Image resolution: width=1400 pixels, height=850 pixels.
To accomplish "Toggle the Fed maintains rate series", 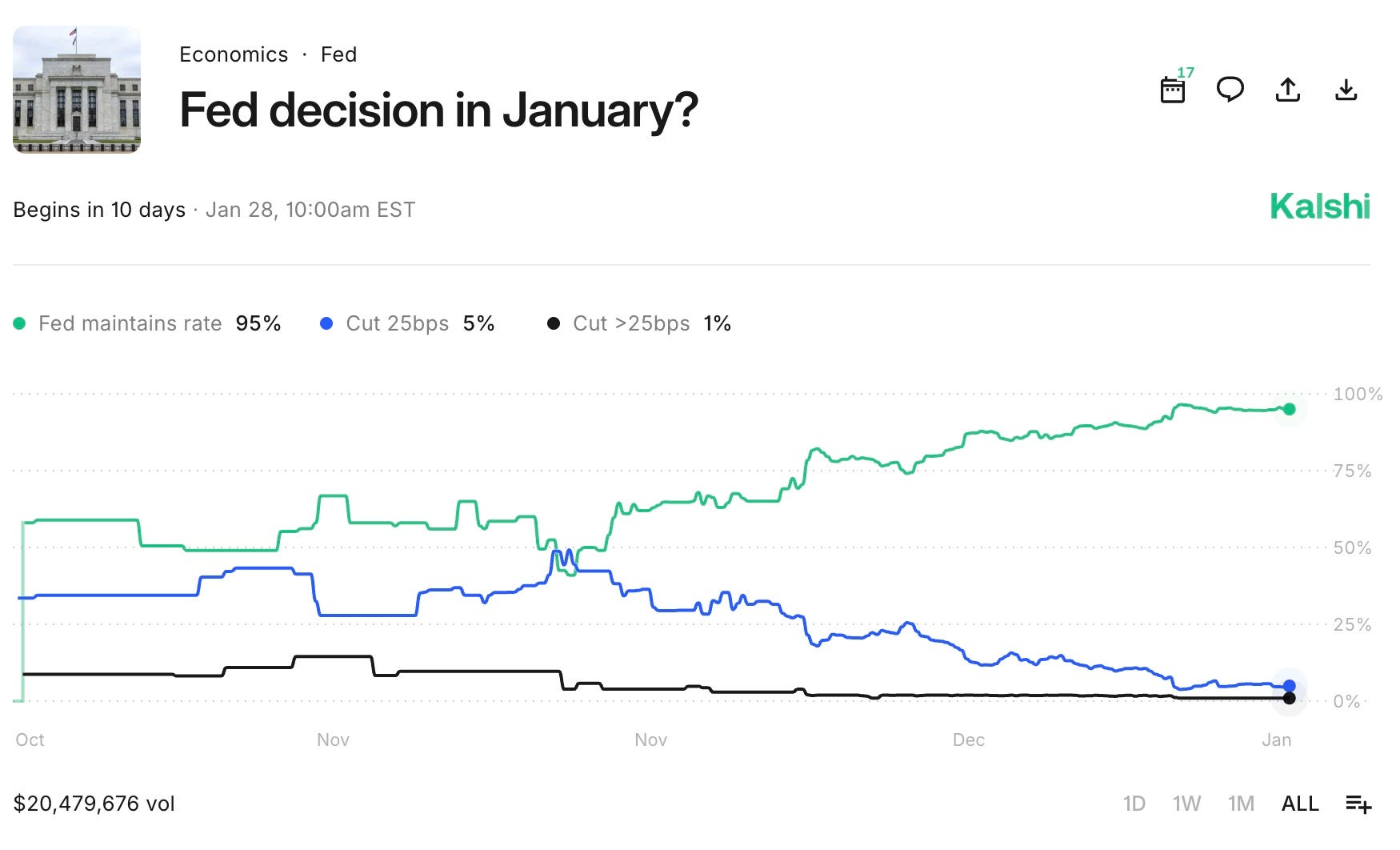I will pyautogui.click(x=147, y=323).
